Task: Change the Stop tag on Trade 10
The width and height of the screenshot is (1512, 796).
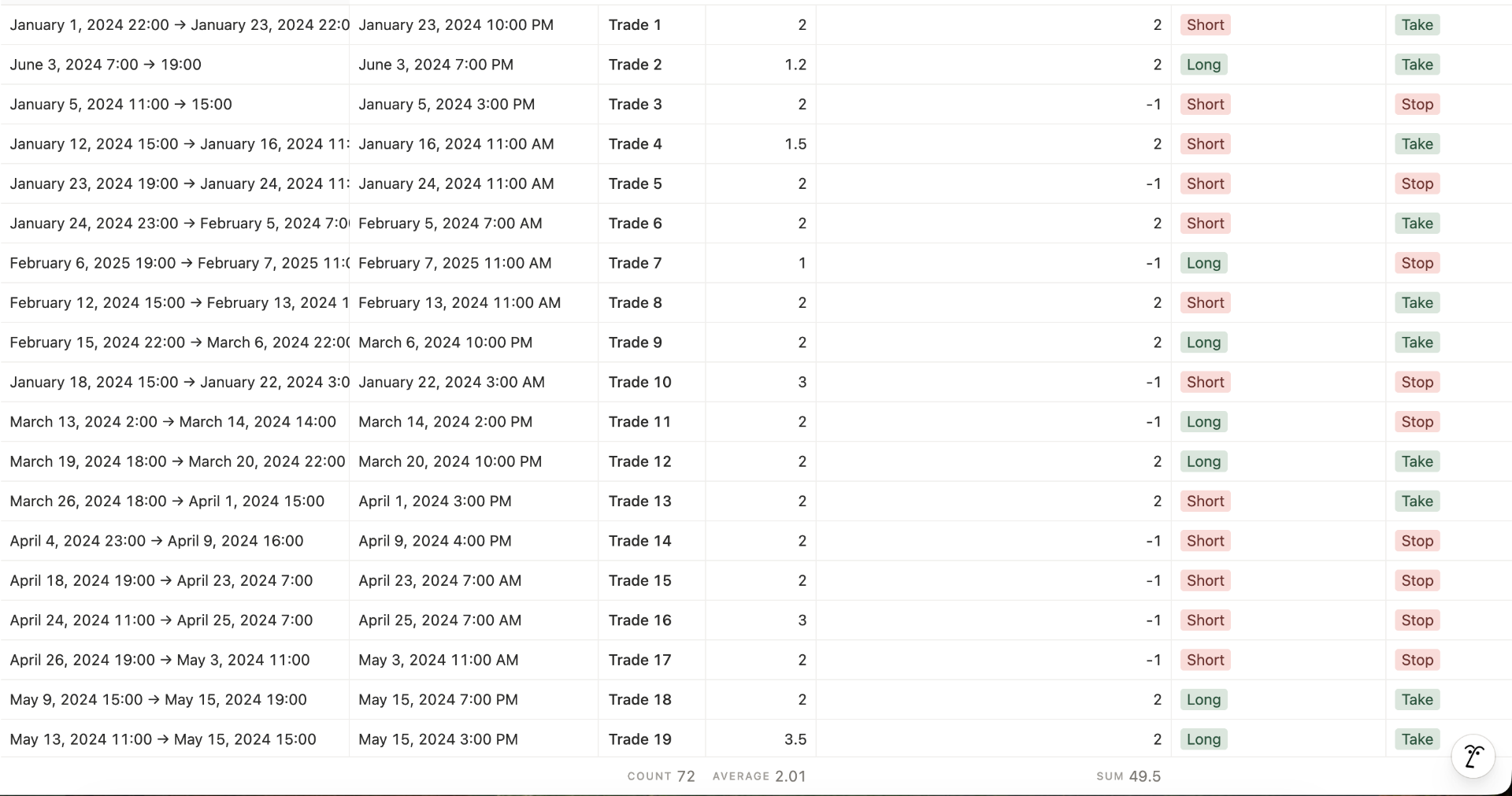Action: pyautogui.click(x=1417, y=382)
